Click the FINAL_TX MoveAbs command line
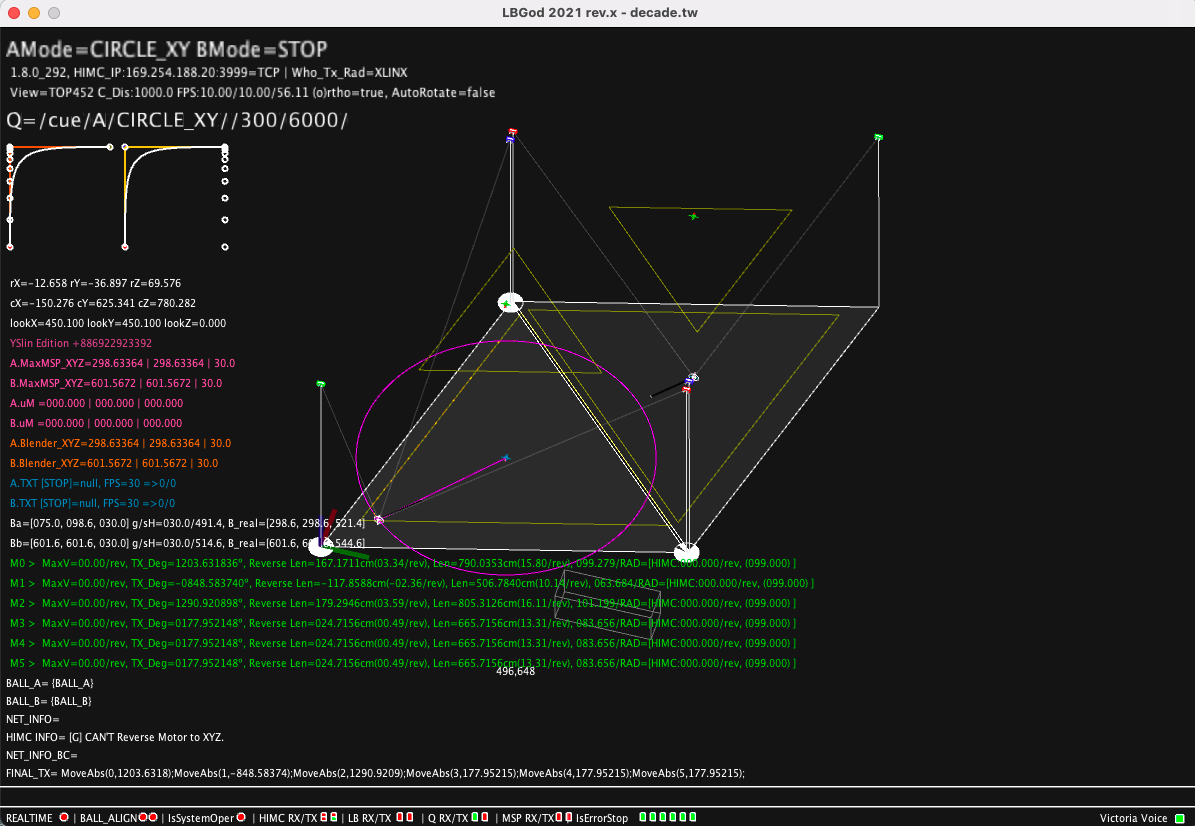 point(375,773)
